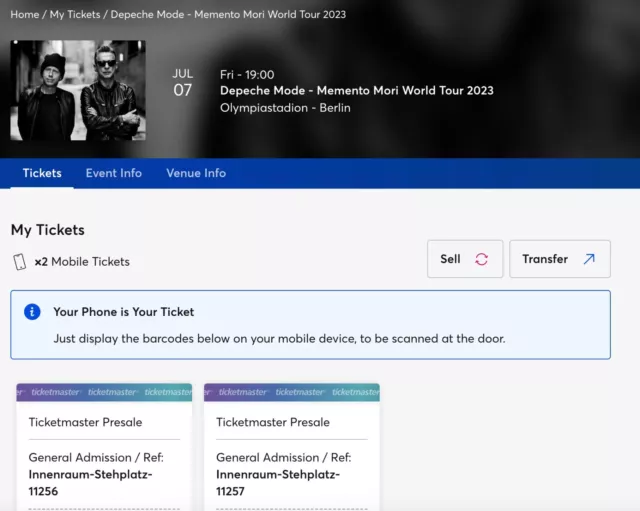
Task: Select the Tickets tab
Action: coord(42,173)
